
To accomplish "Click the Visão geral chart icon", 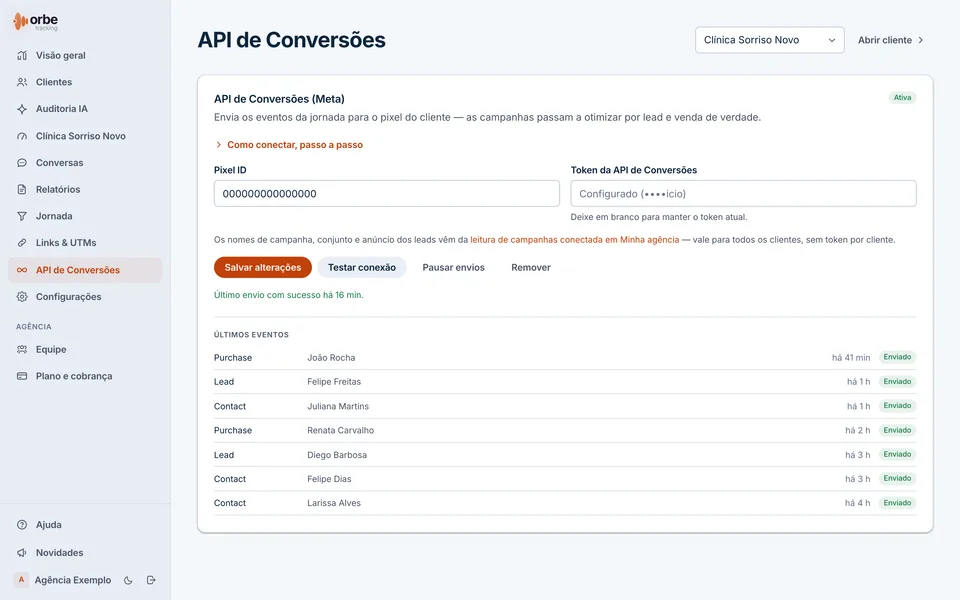I will click(x=22, y=55).
